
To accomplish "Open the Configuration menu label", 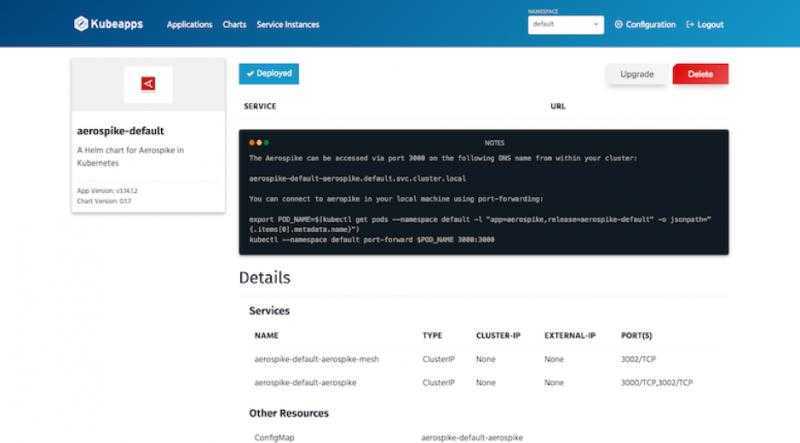I will click(651, 24).
